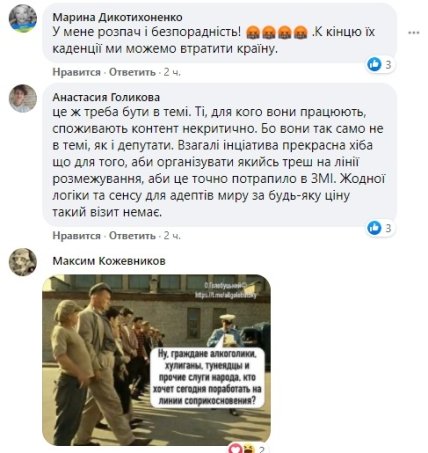
Task: View like reactions on Марина's comment
Action: (380, 64)
